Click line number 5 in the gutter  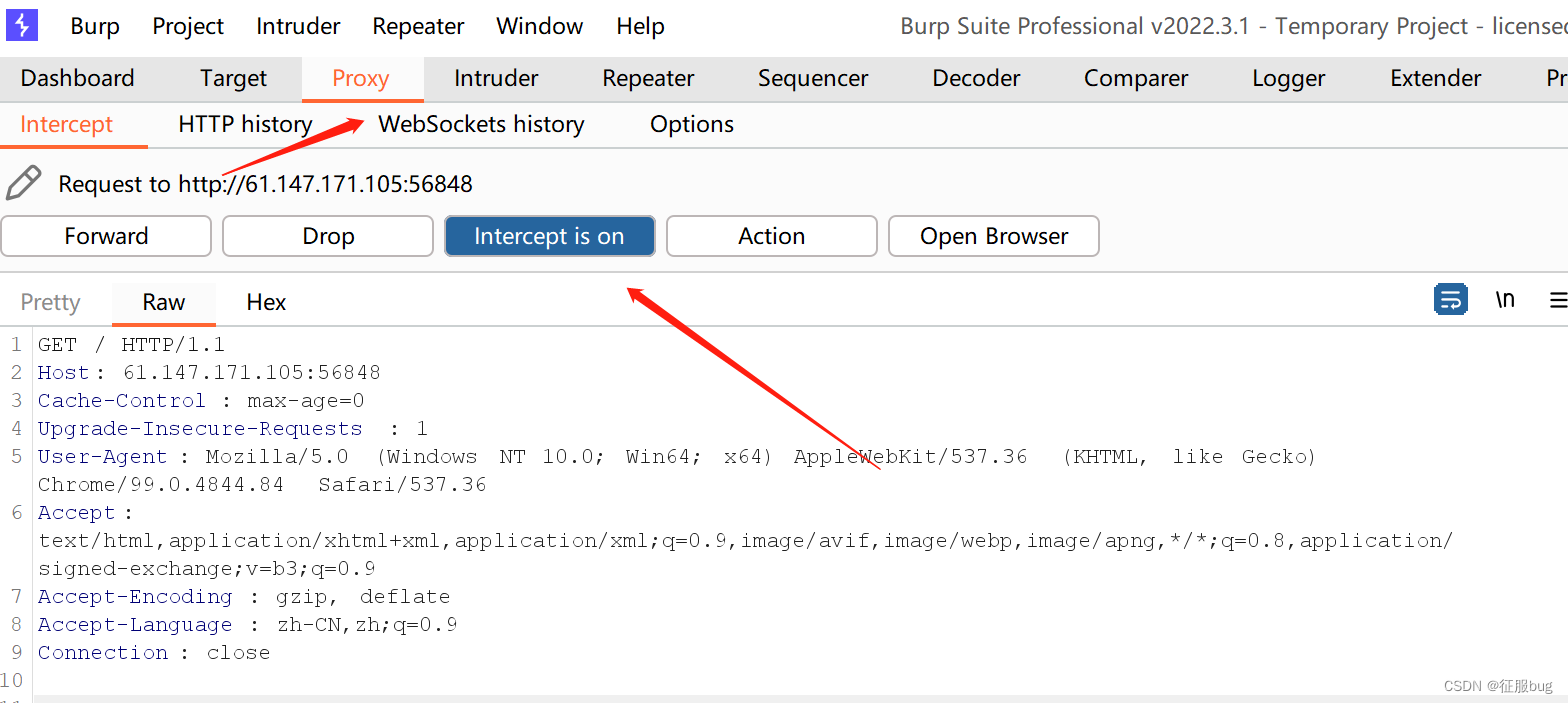tap(16, 457)
